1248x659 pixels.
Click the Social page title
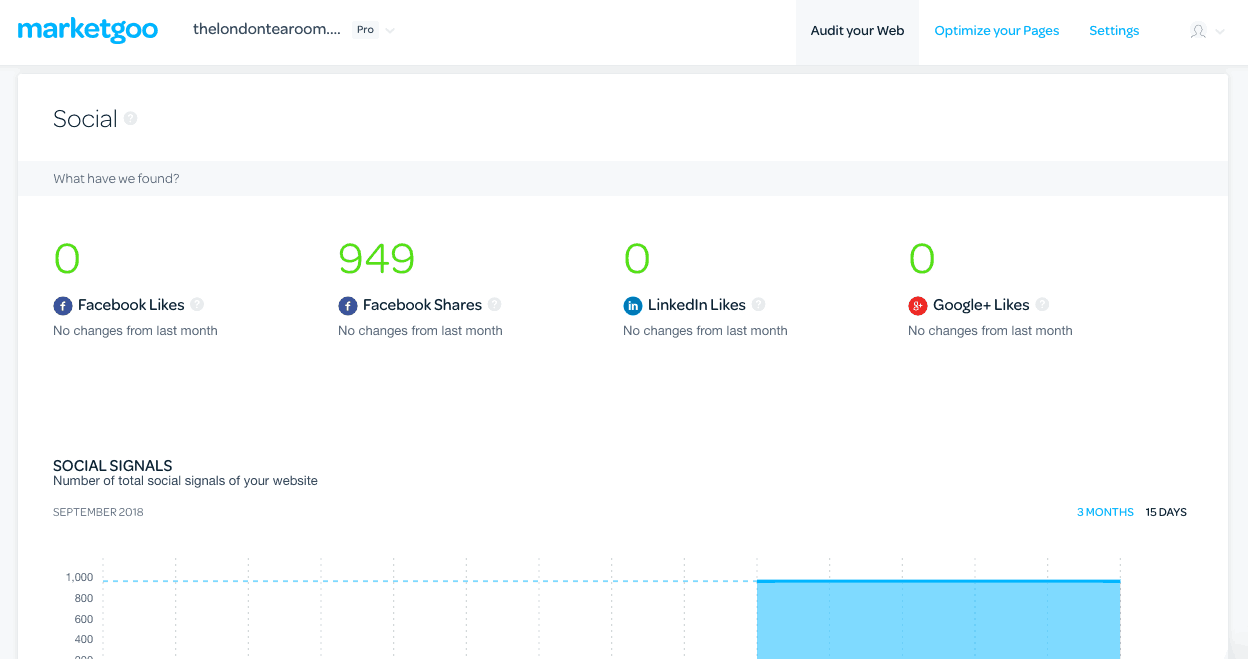[85, 119]
